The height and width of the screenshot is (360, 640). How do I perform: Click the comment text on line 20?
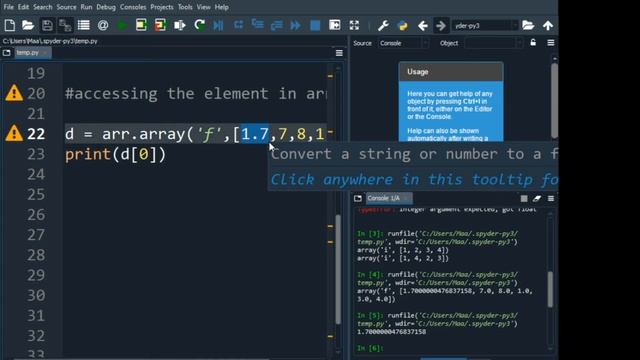point(196,93)
